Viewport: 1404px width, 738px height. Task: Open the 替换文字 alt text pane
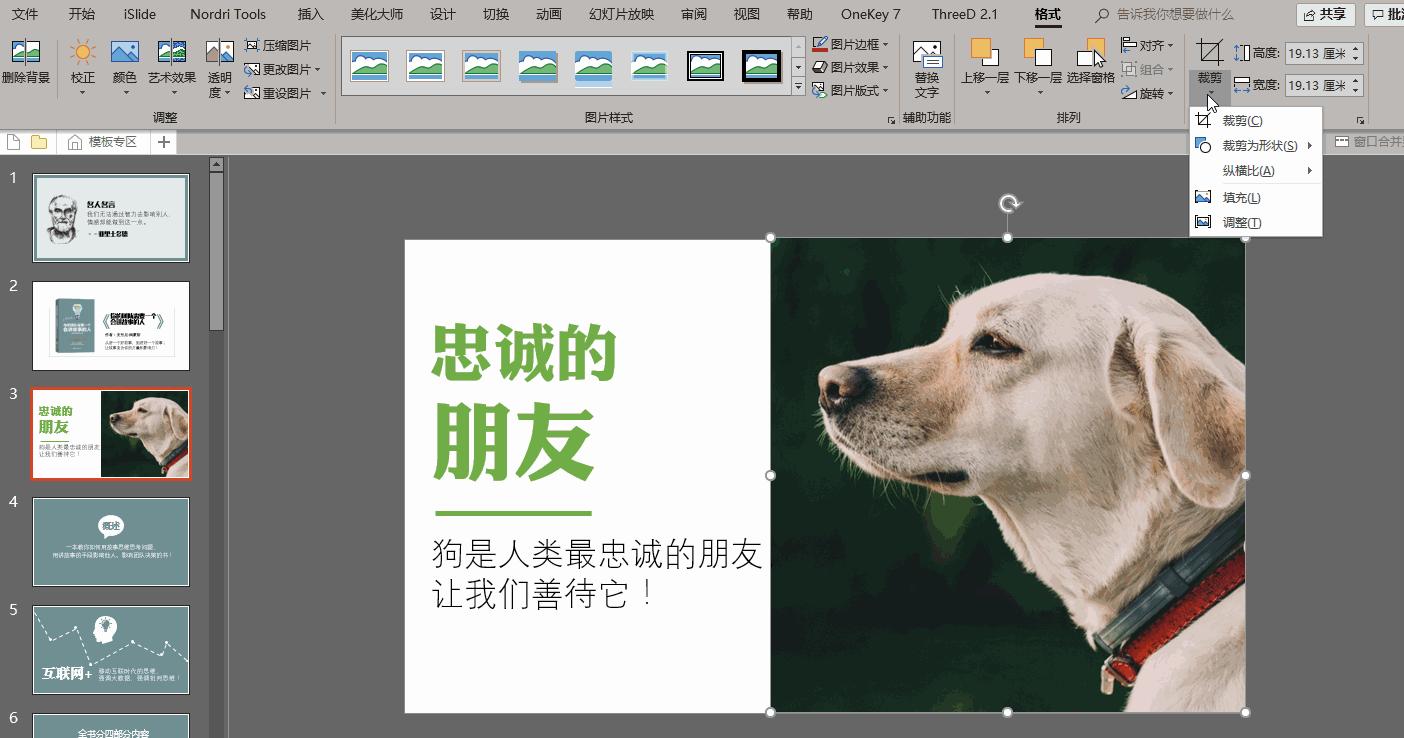pos(926,68)
